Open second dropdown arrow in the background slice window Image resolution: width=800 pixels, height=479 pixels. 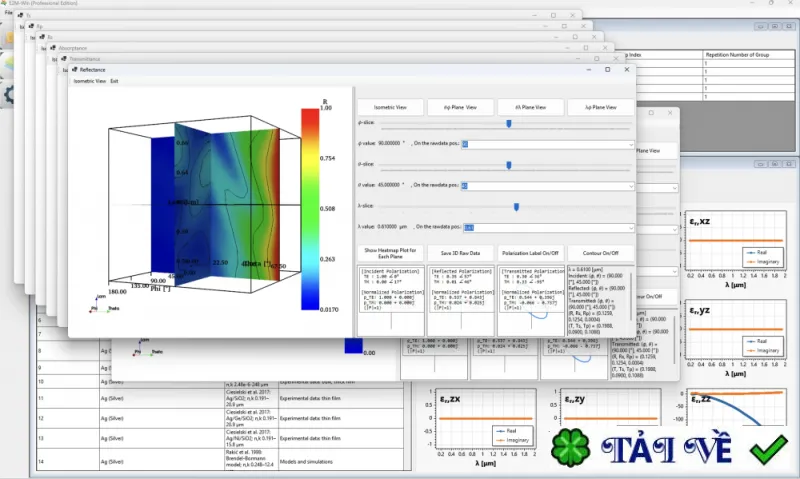[674, 230]
